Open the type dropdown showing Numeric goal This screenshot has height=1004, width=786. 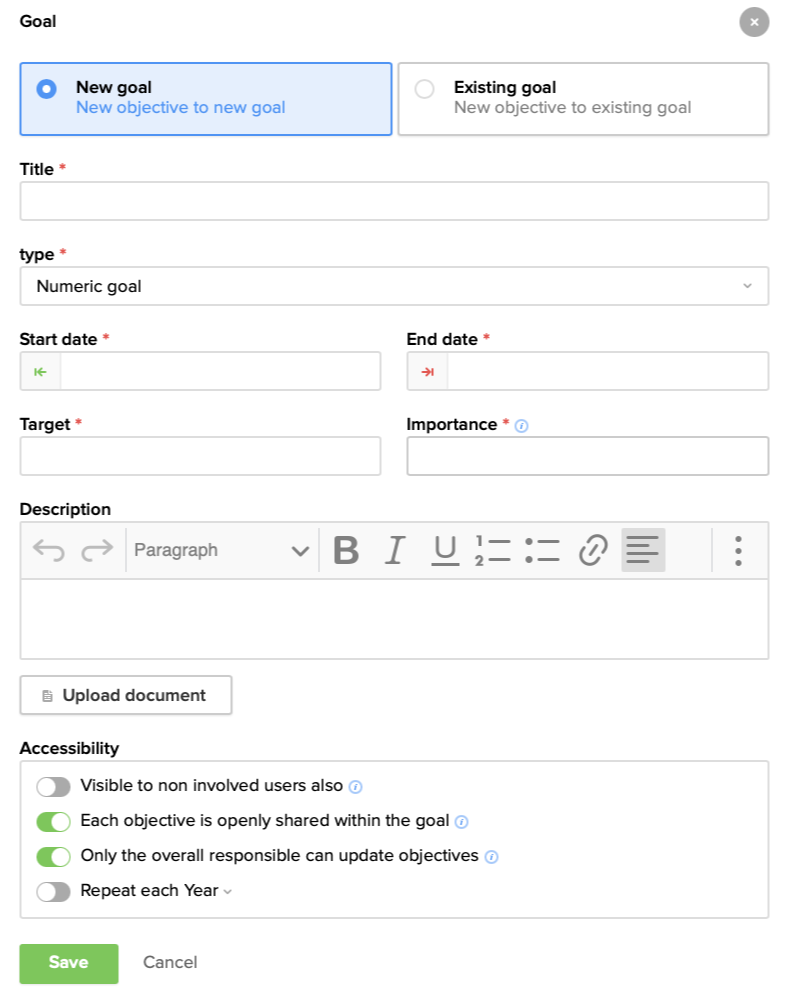tap(394, 286)
